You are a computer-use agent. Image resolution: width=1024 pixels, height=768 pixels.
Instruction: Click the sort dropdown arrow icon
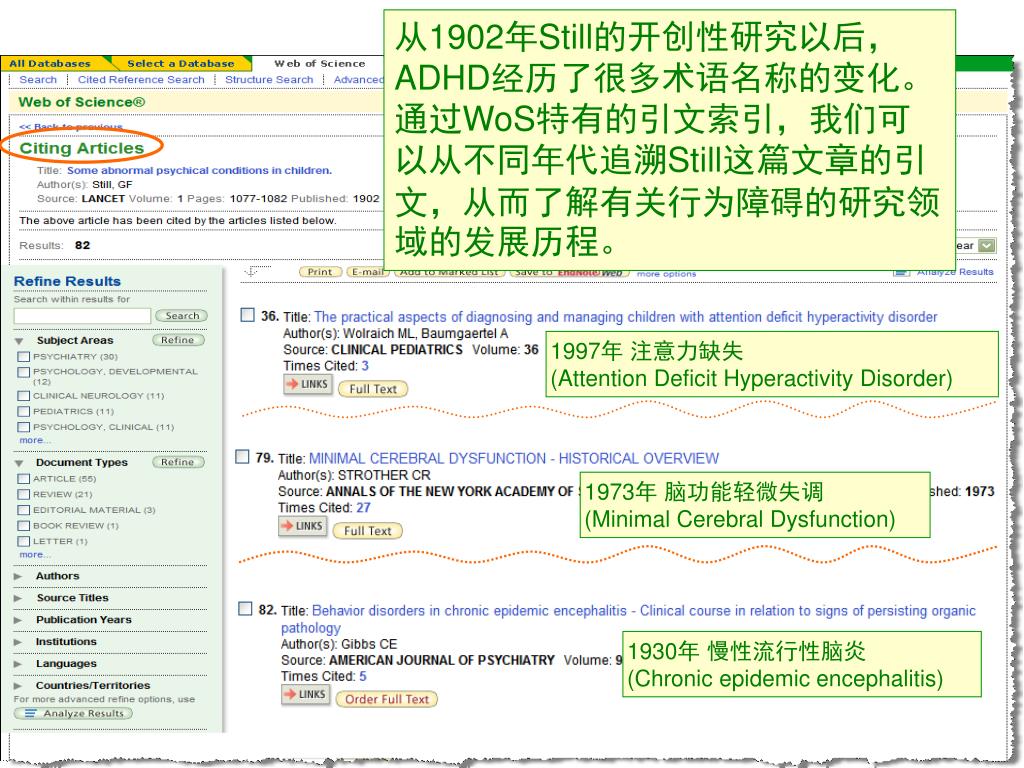[x=987, y=246]
